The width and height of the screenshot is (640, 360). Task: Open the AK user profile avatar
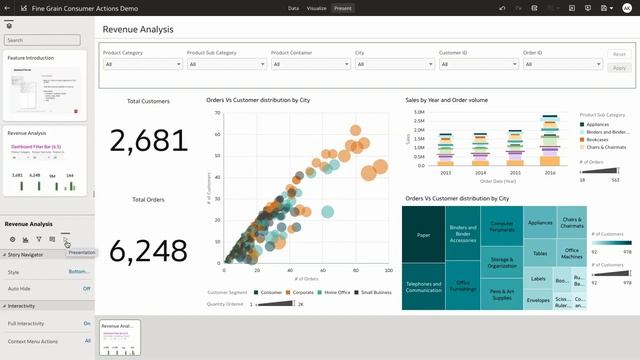point(627,8)
